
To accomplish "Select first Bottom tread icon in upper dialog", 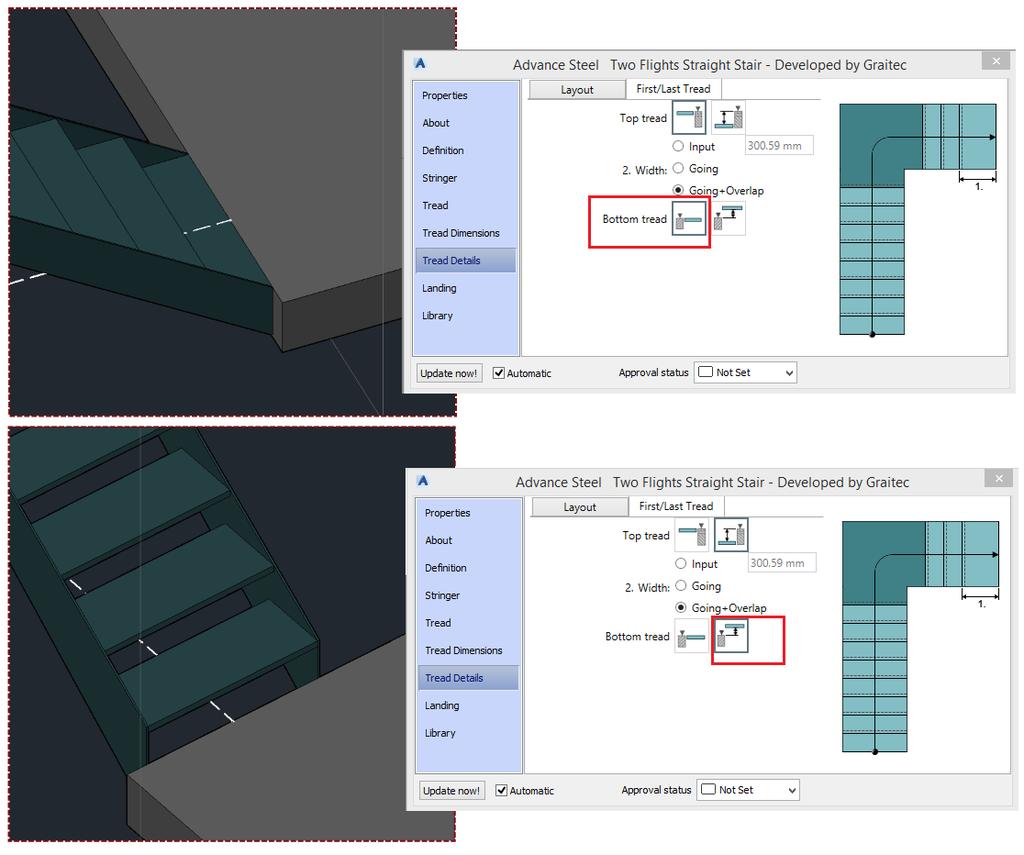I will [x=689, y=219].
